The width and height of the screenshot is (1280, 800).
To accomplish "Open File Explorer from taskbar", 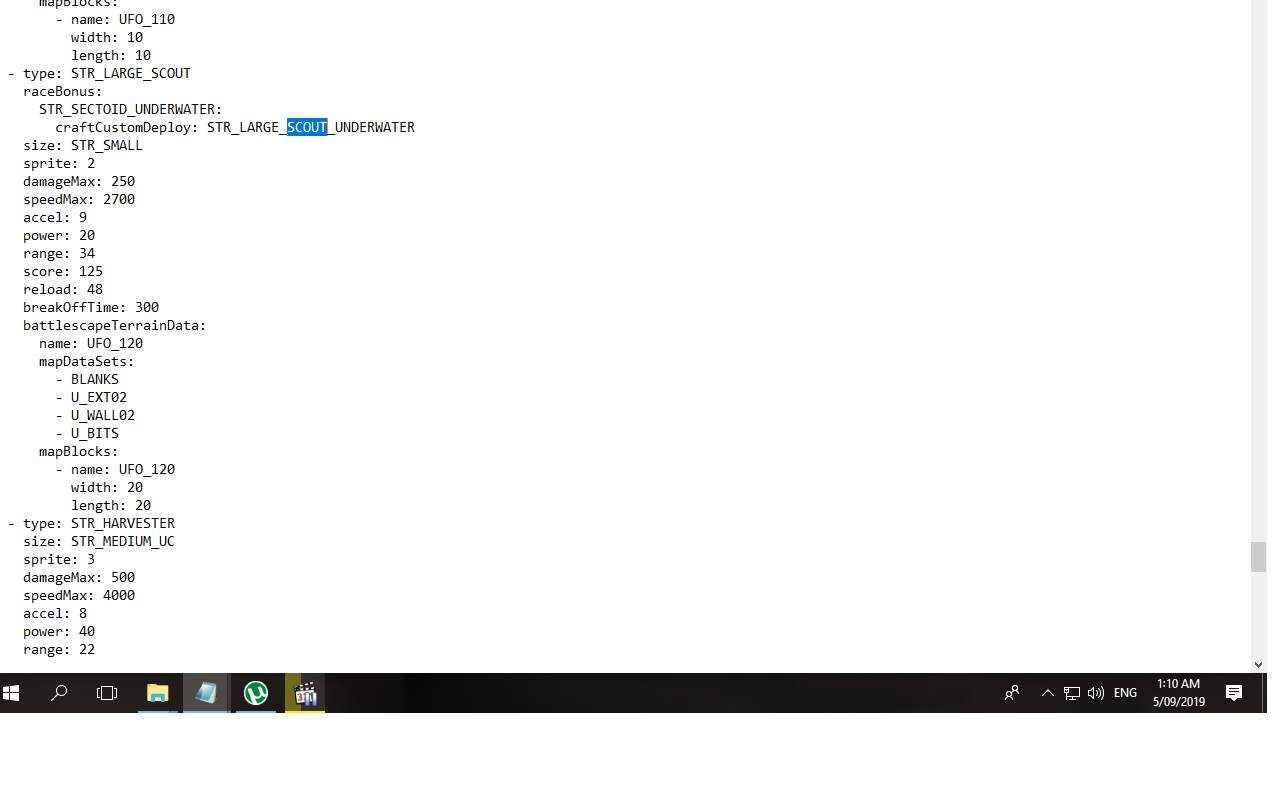I will point(158,692).
